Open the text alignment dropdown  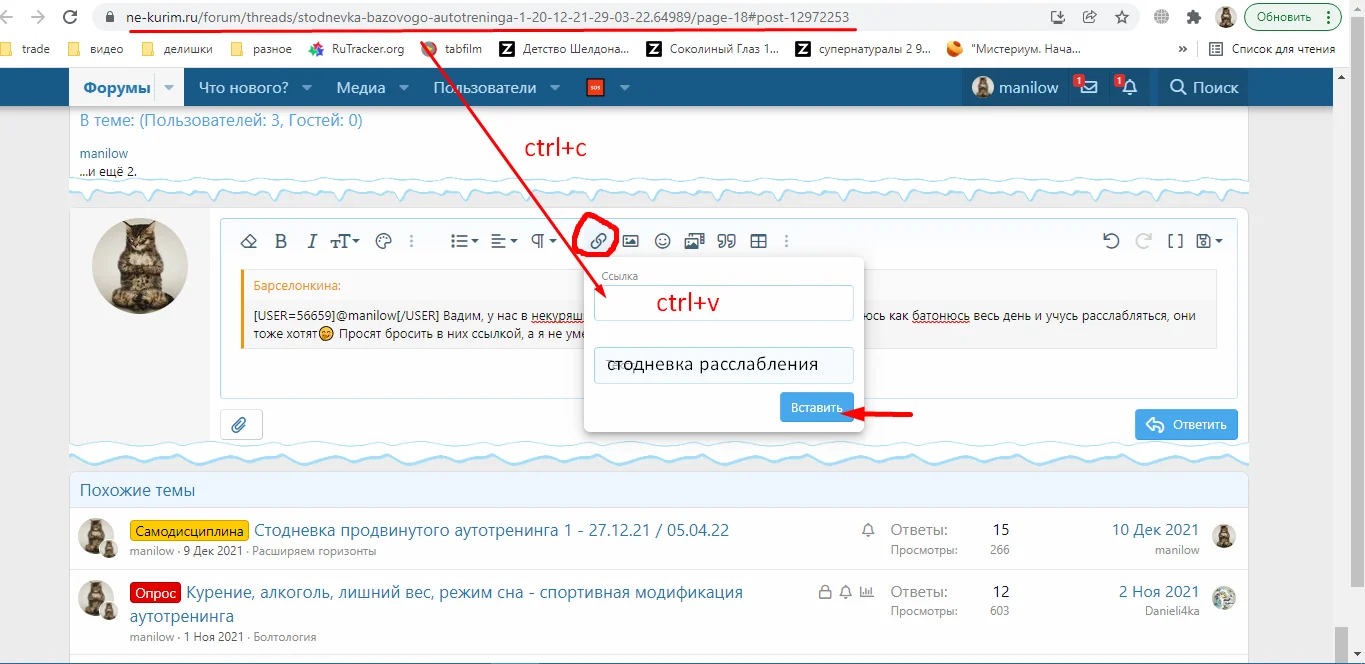click(x=504, y=241)
